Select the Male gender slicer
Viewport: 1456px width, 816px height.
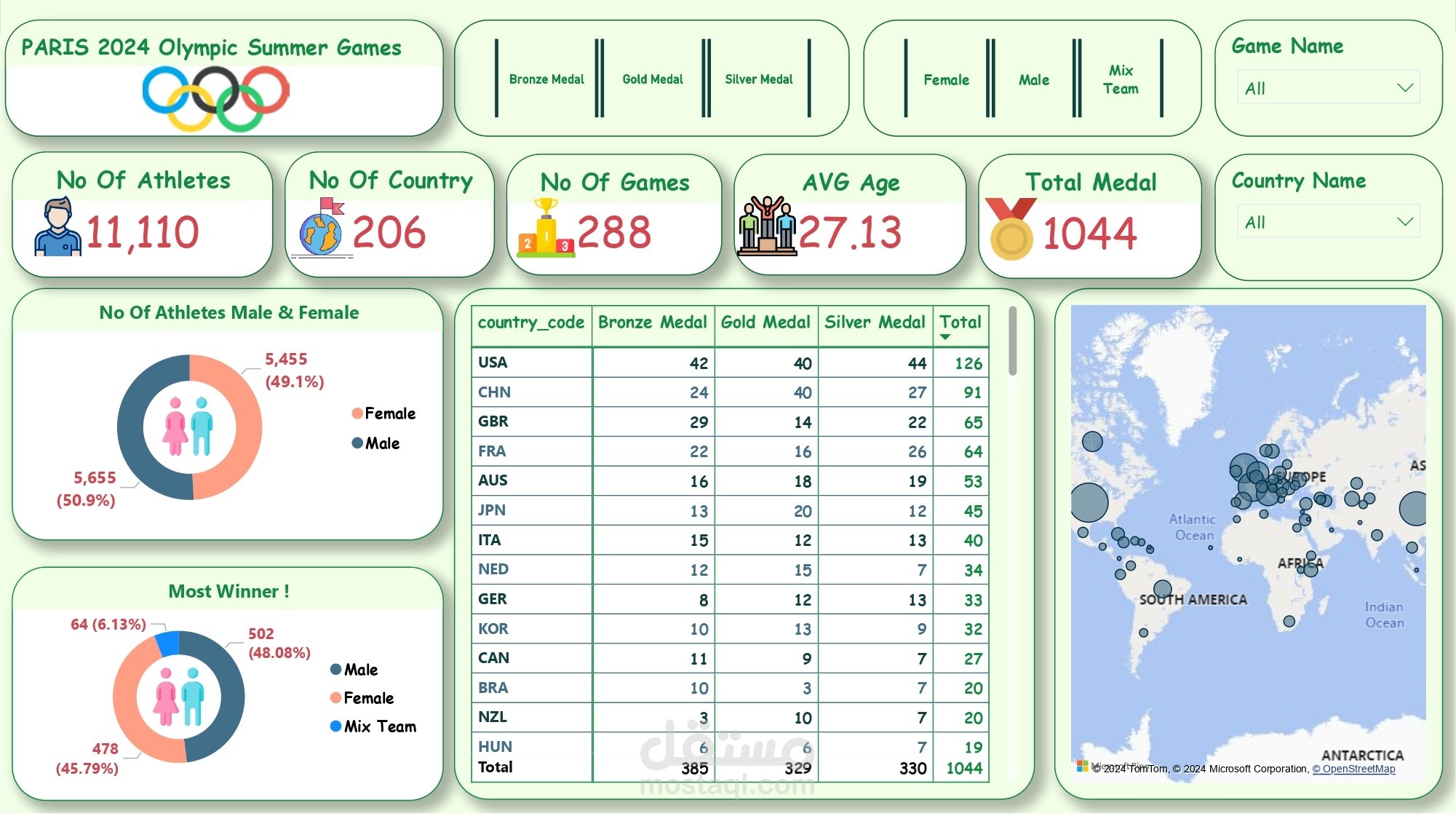pyautogui.click(x=1033, y=79)
